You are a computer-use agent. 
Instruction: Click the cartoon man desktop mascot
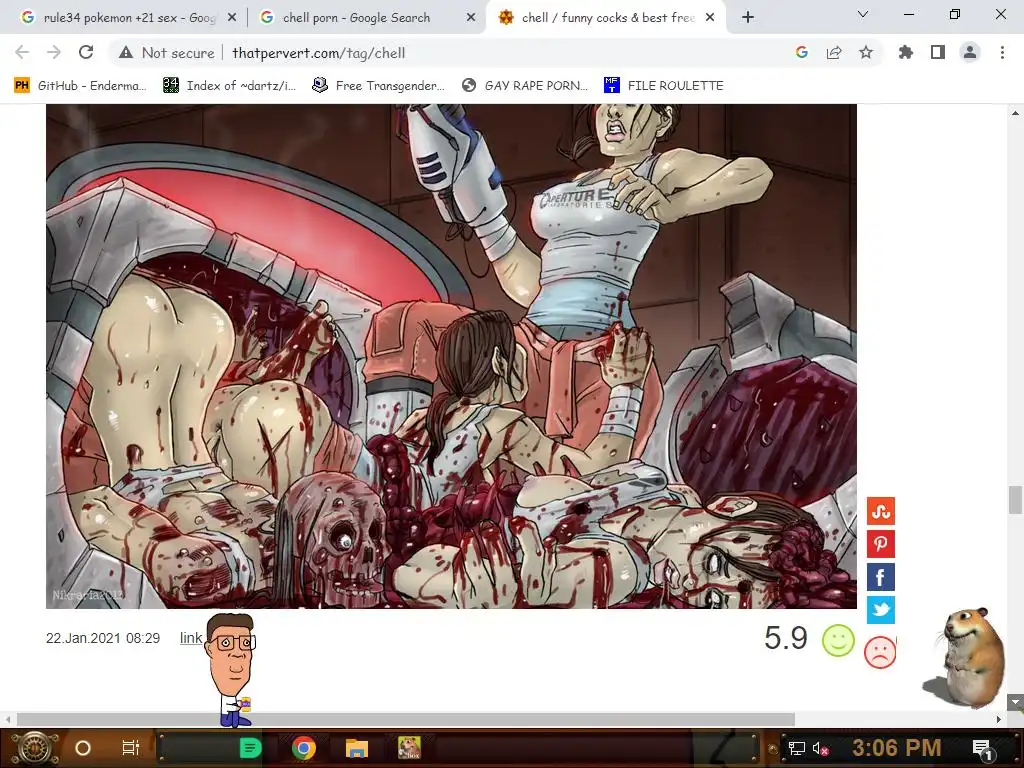coord(231,669)
